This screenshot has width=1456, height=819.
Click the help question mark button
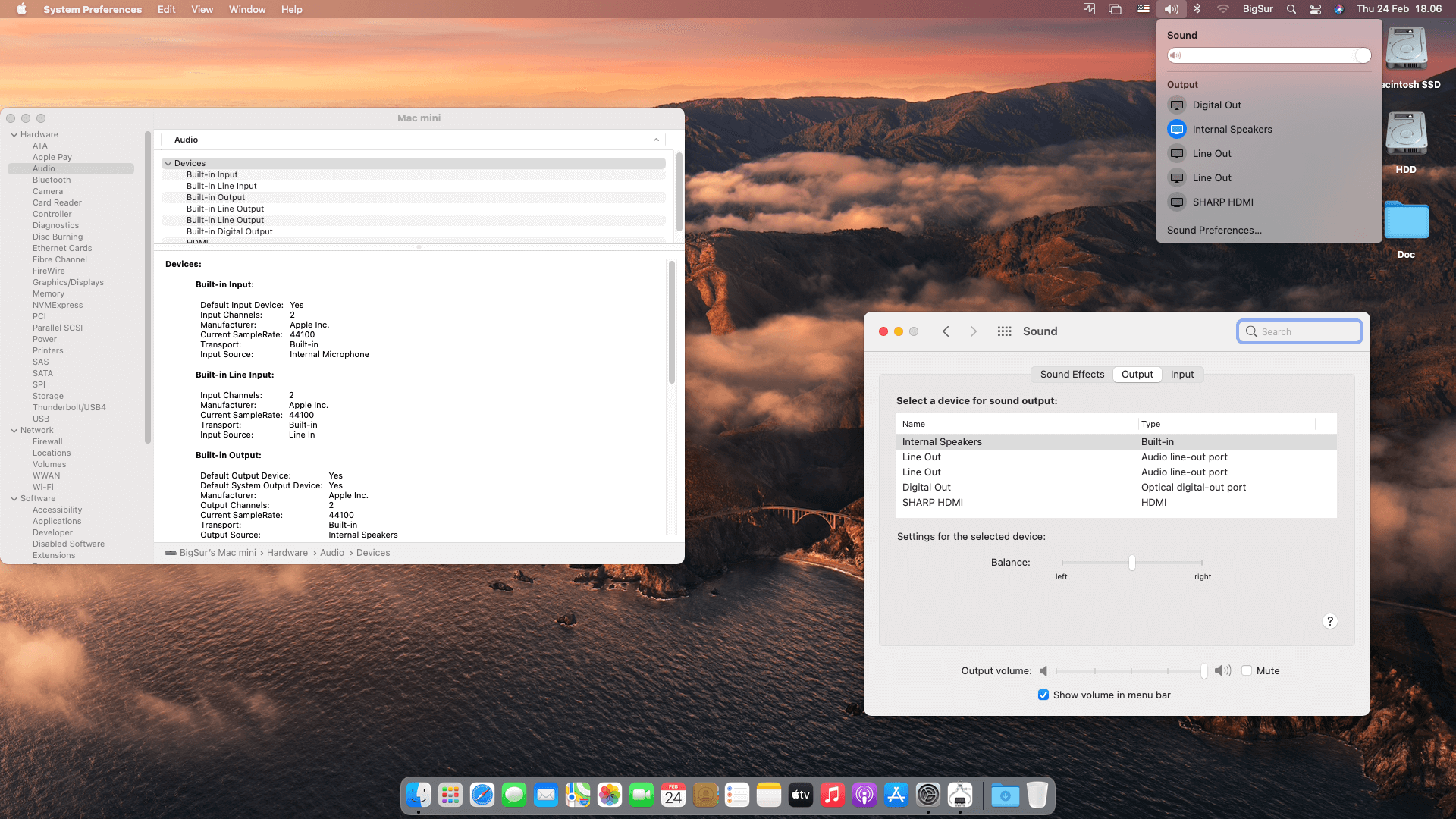(x=1329, y=621)
